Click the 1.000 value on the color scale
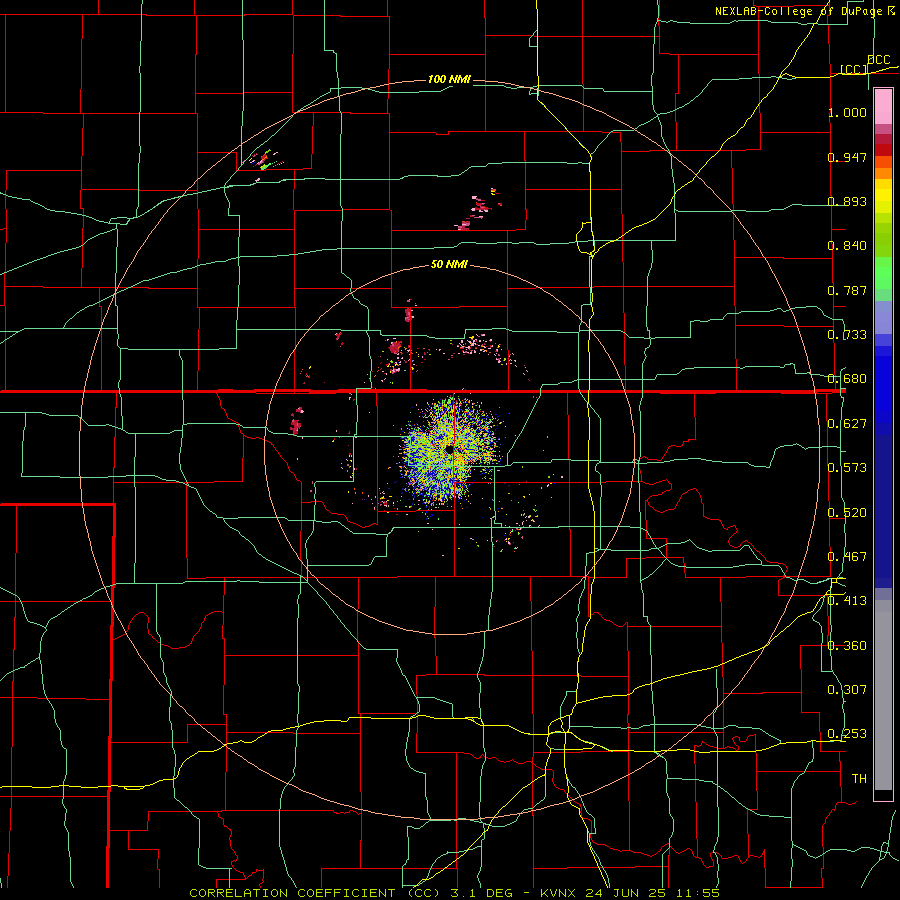This screenshot has height=900, width=900. (847, 112)
